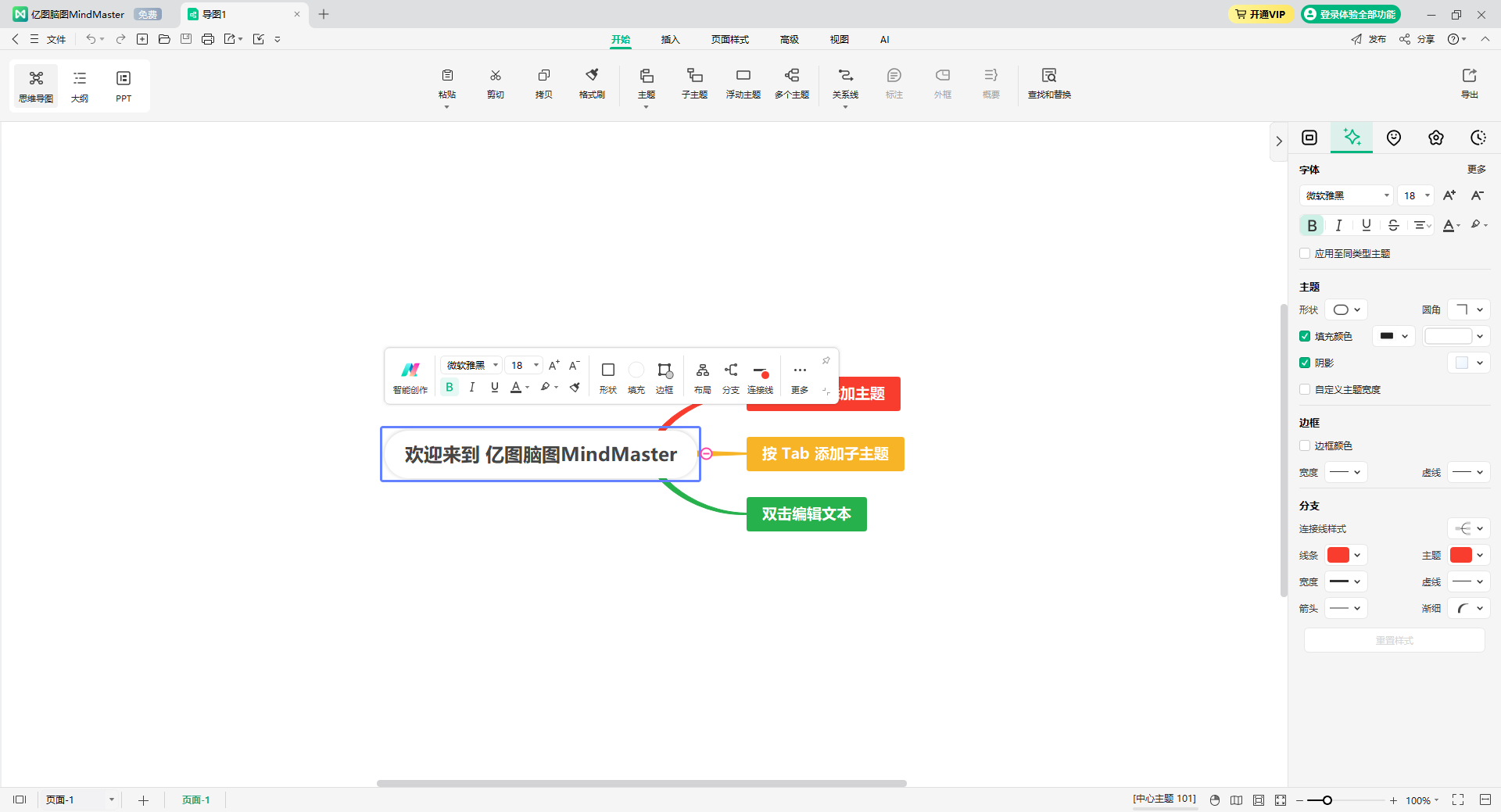This screenshot has height=812, width=1501.
Task: Add a Floating Topic (浮动主题)
Action: [x=743, y=83]
